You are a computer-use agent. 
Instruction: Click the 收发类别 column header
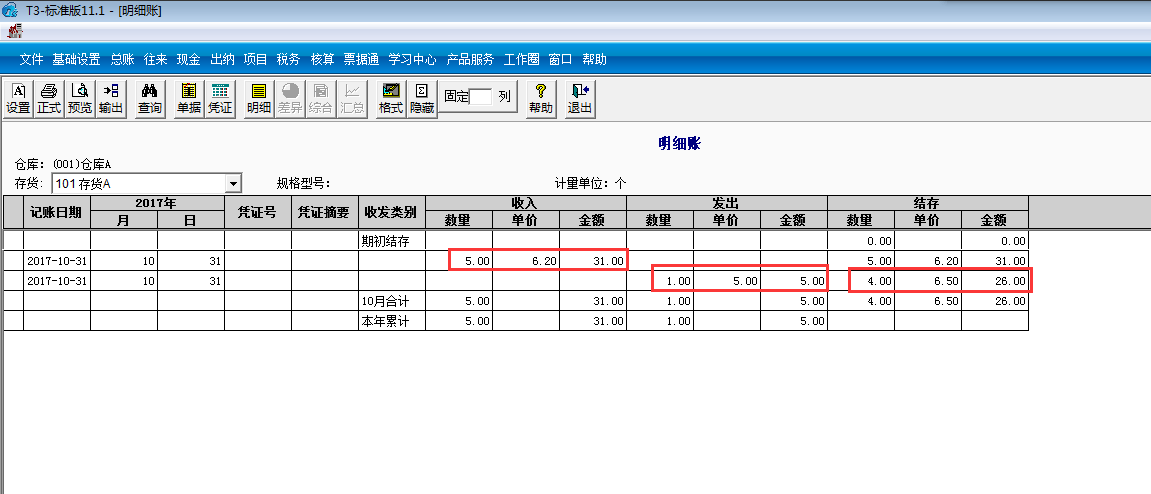tap(392, 212)
